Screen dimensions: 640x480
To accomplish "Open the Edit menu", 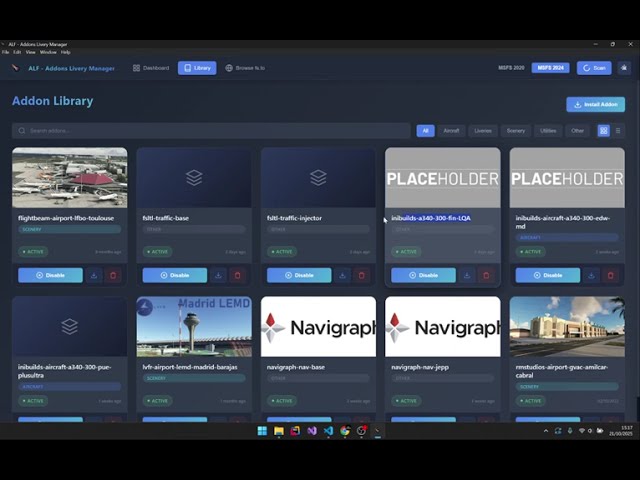I will pos(17,52).
